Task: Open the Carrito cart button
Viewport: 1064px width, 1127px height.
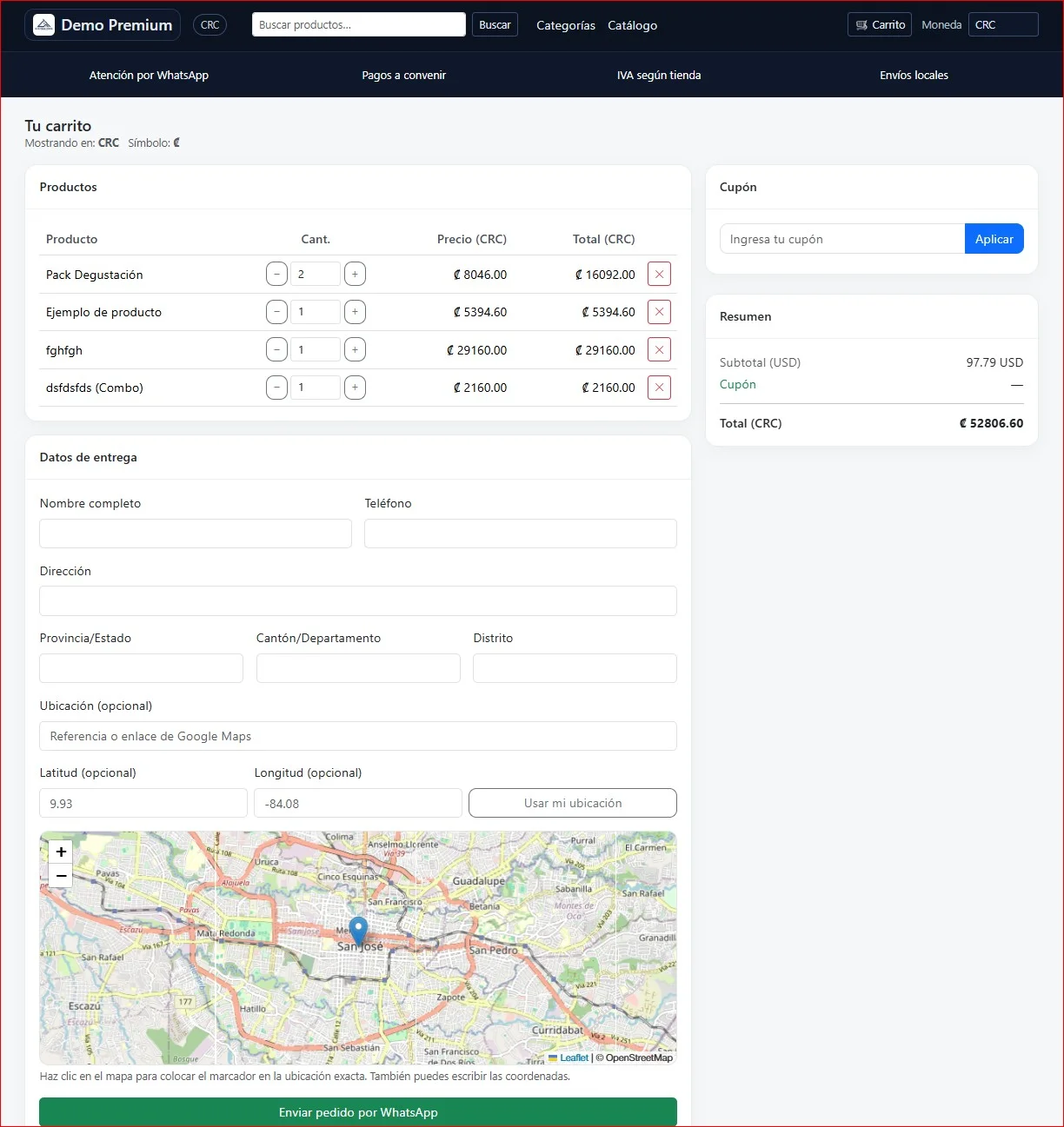Action: coord(879,25)
